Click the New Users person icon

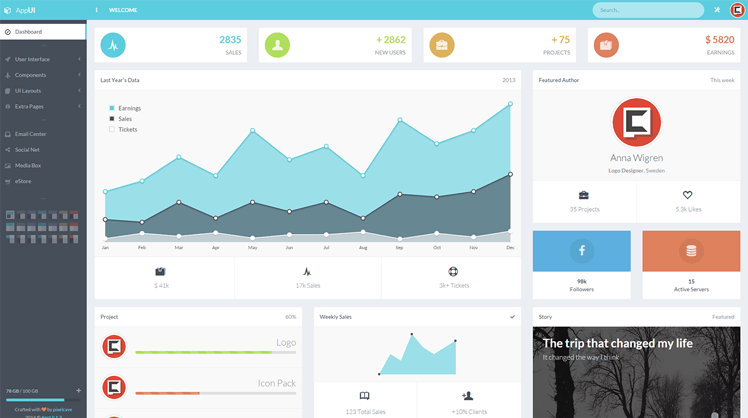pos(278,45)
